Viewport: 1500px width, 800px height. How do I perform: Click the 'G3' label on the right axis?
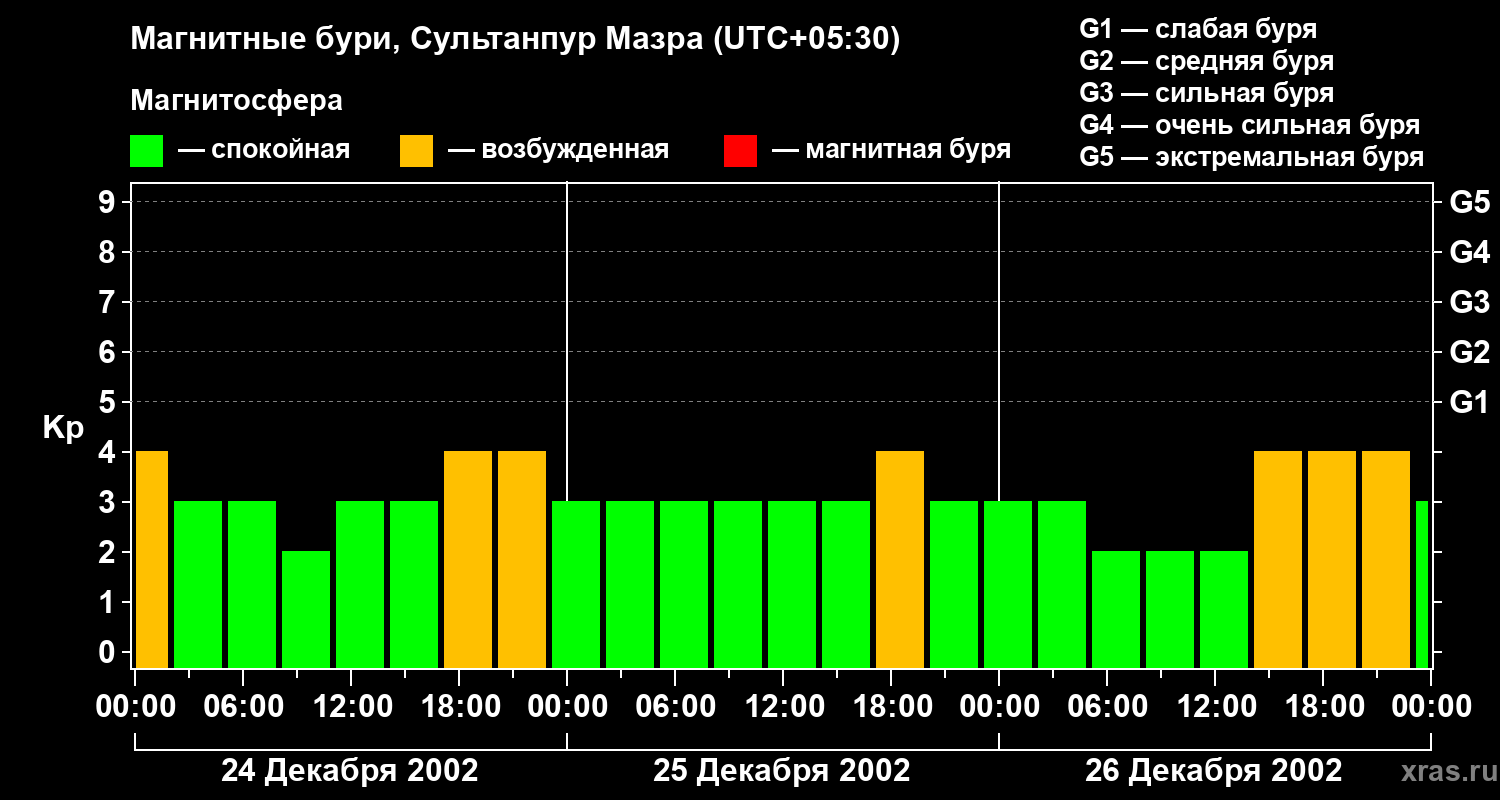coord(1470,302)
